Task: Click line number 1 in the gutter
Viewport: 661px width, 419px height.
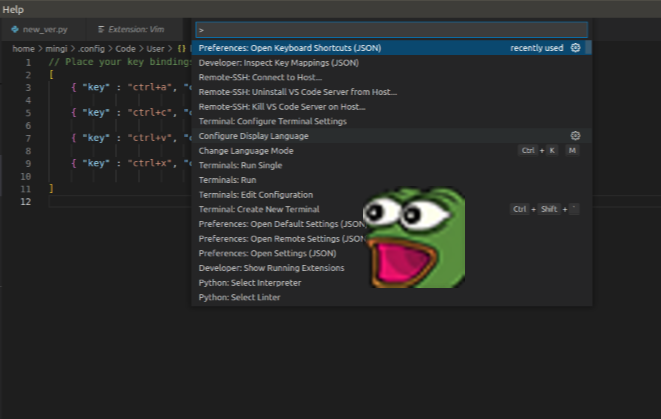Action: (28, 62)
